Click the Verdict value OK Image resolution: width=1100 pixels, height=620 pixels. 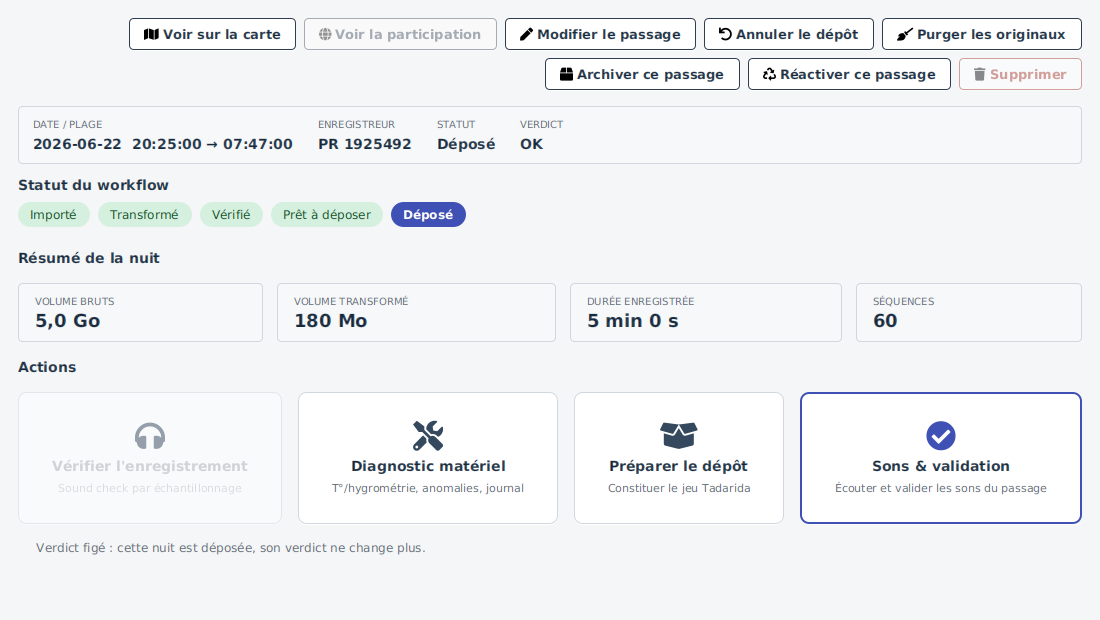[531, 144]
